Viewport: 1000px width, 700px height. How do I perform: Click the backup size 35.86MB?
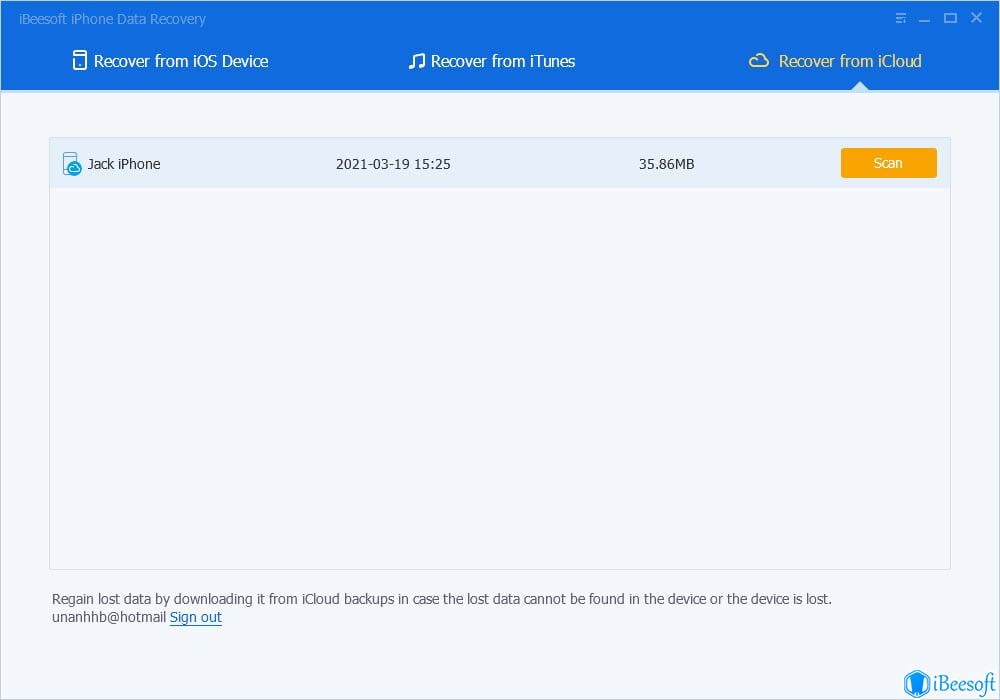point(666,164)
